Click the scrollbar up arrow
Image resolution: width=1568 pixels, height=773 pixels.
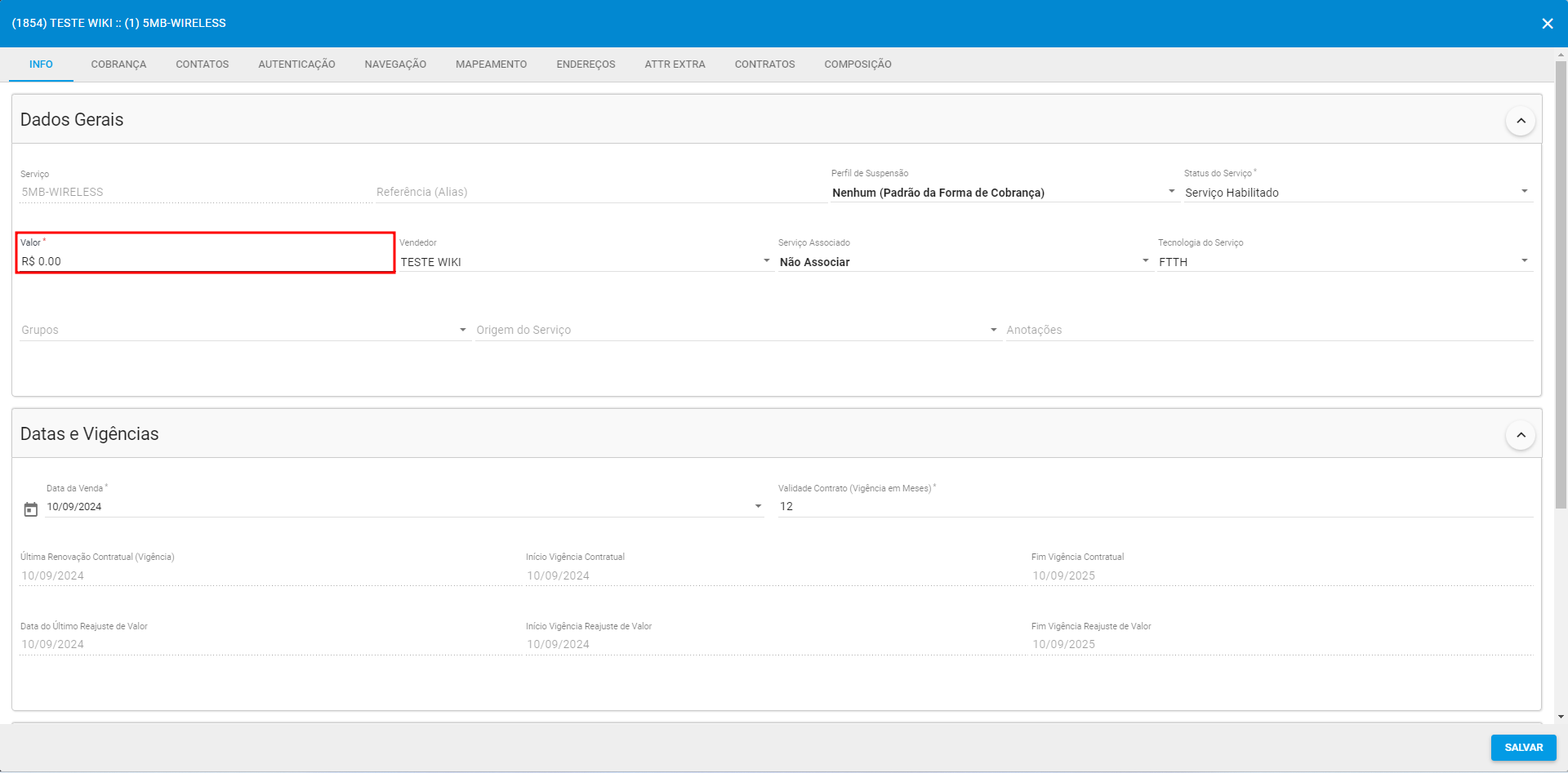point(1561,56)
